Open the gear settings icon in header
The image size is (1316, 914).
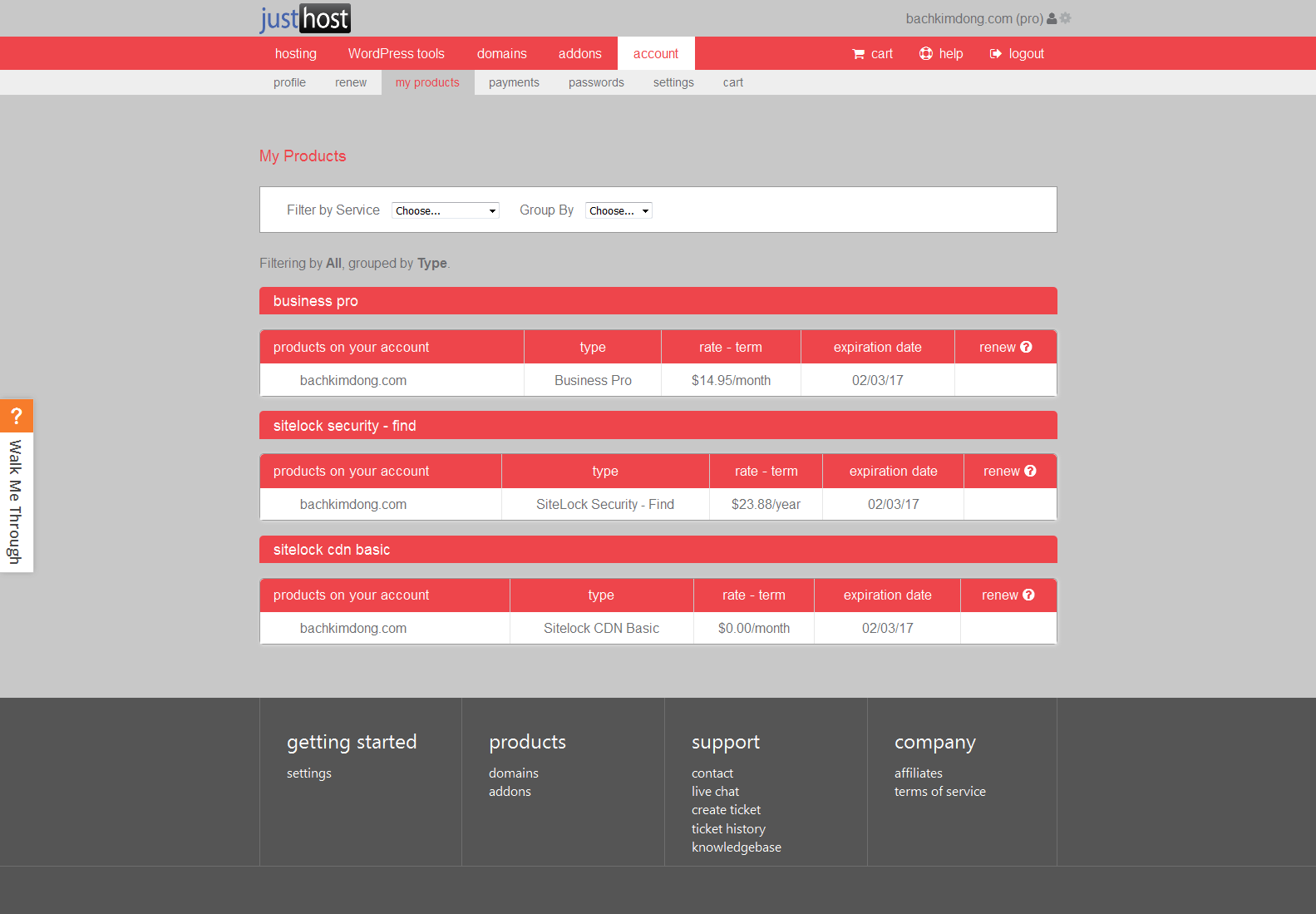pyautogui.click(x=1066, y=18)
